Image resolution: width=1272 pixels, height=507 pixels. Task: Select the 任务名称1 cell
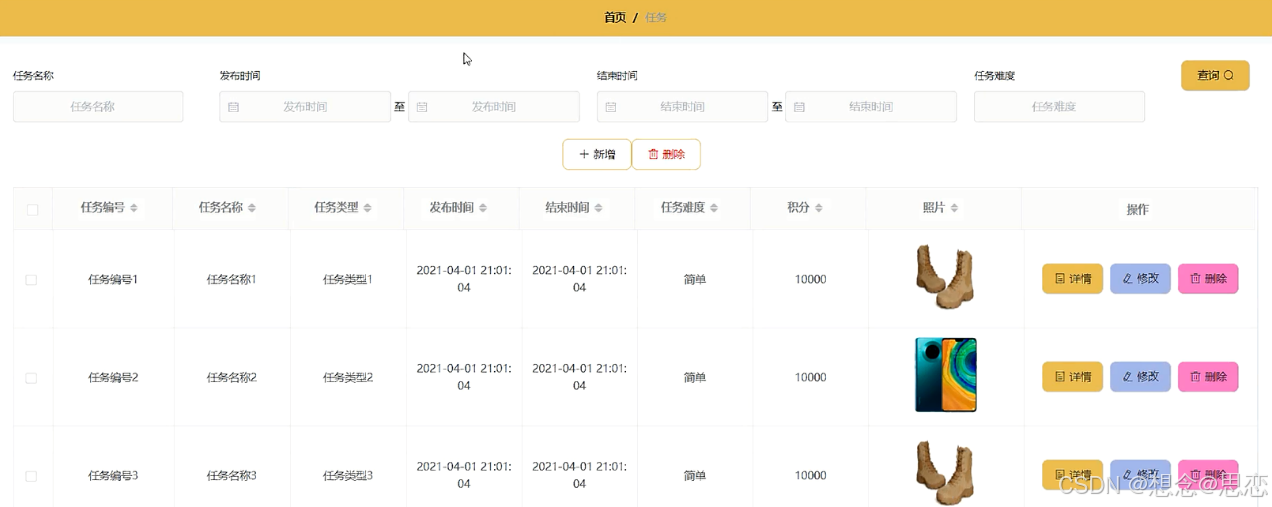coord(232,280)
